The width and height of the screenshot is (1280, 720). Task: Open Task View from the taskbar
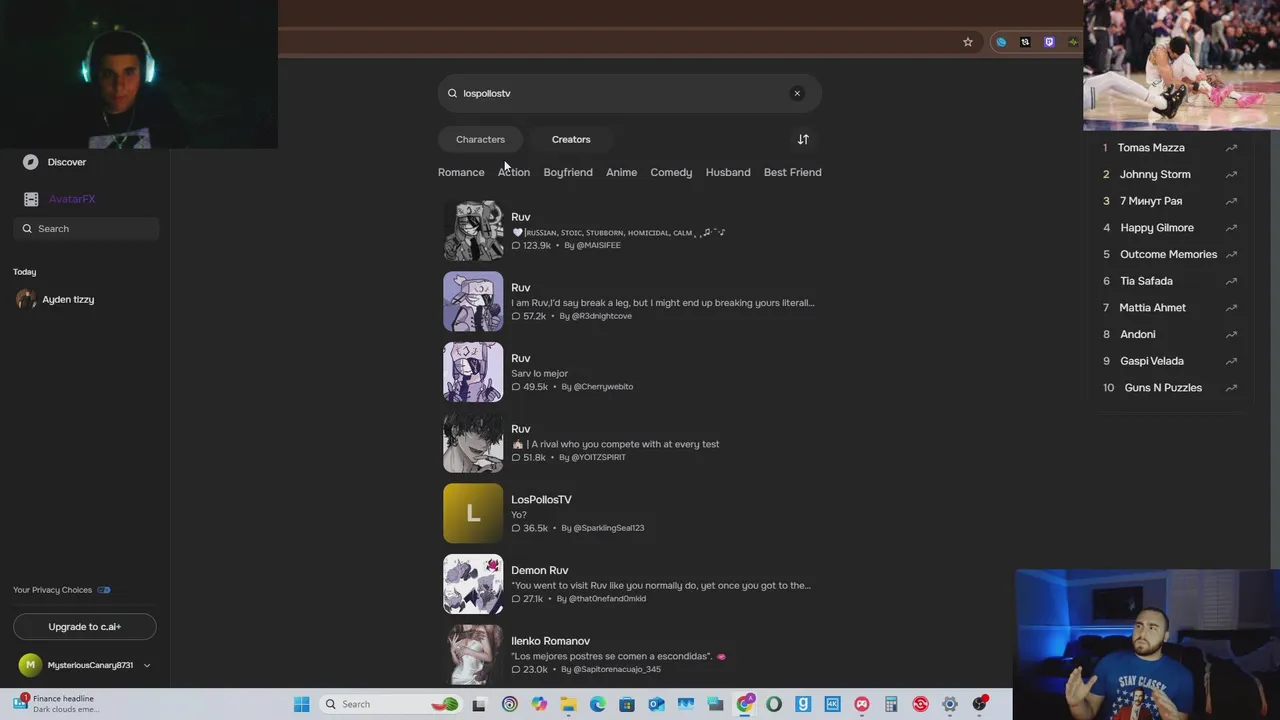(x=479, y=704)
